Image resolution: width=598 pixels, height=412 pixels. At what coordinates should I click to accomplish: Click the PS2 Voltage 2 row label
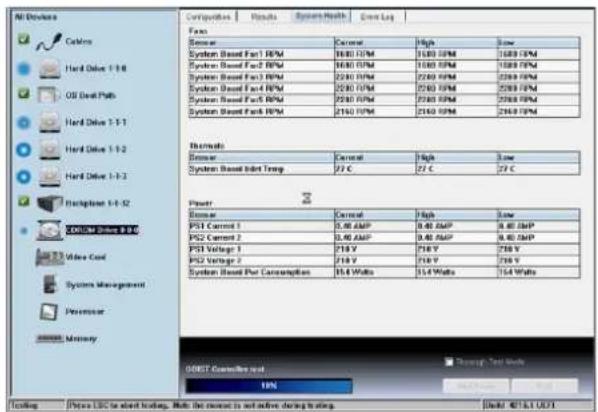(215, 261)
